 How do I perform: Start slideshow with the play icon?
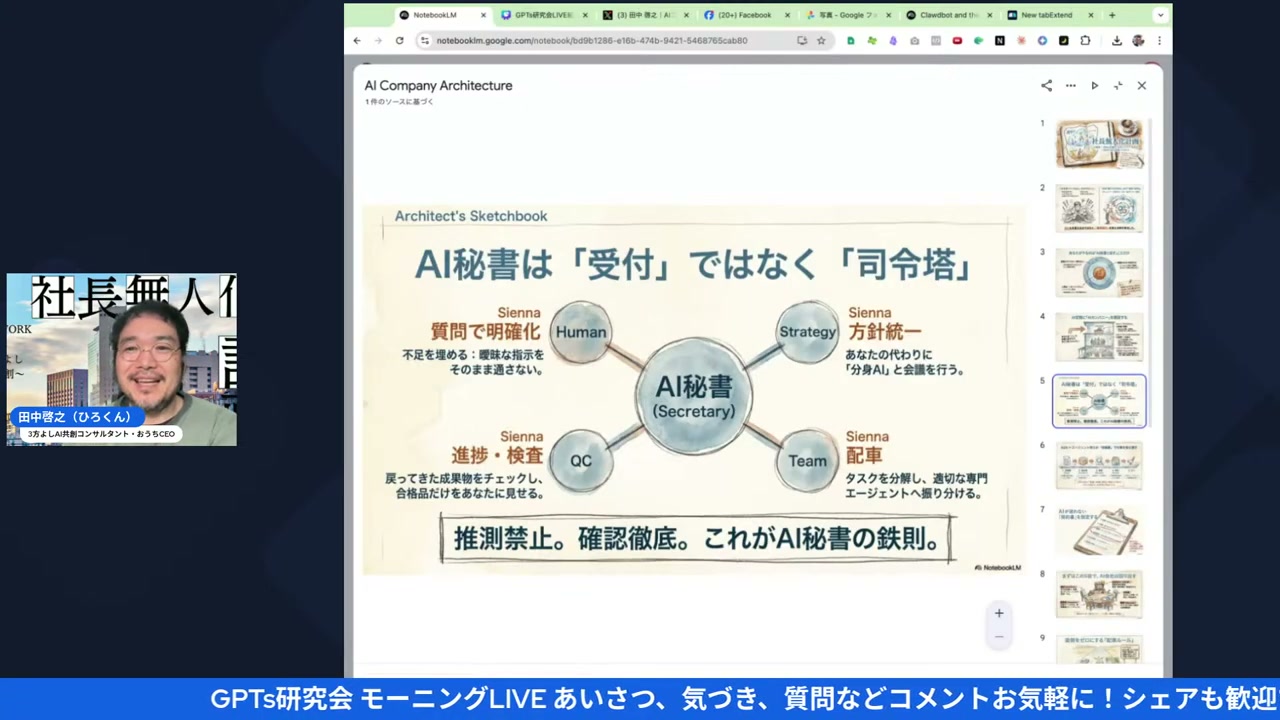coord(1094,86)
